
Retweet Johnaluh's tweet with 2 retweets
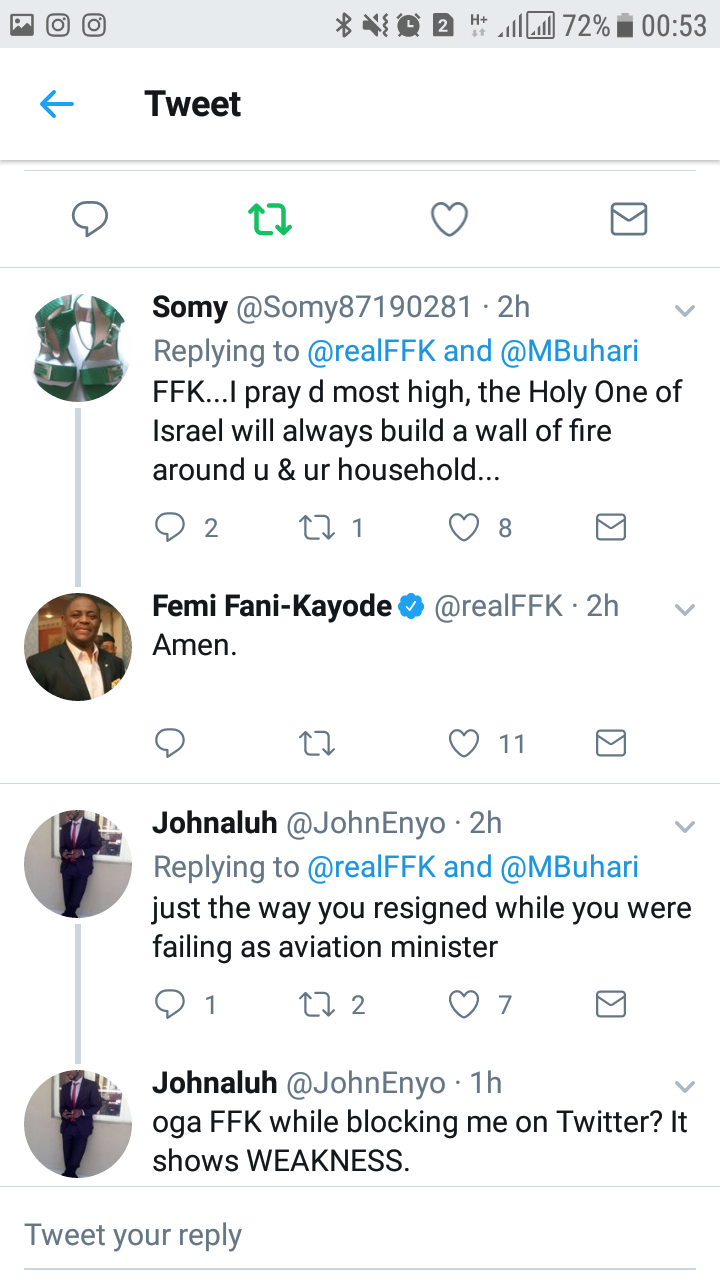[x=316, y=1003]
